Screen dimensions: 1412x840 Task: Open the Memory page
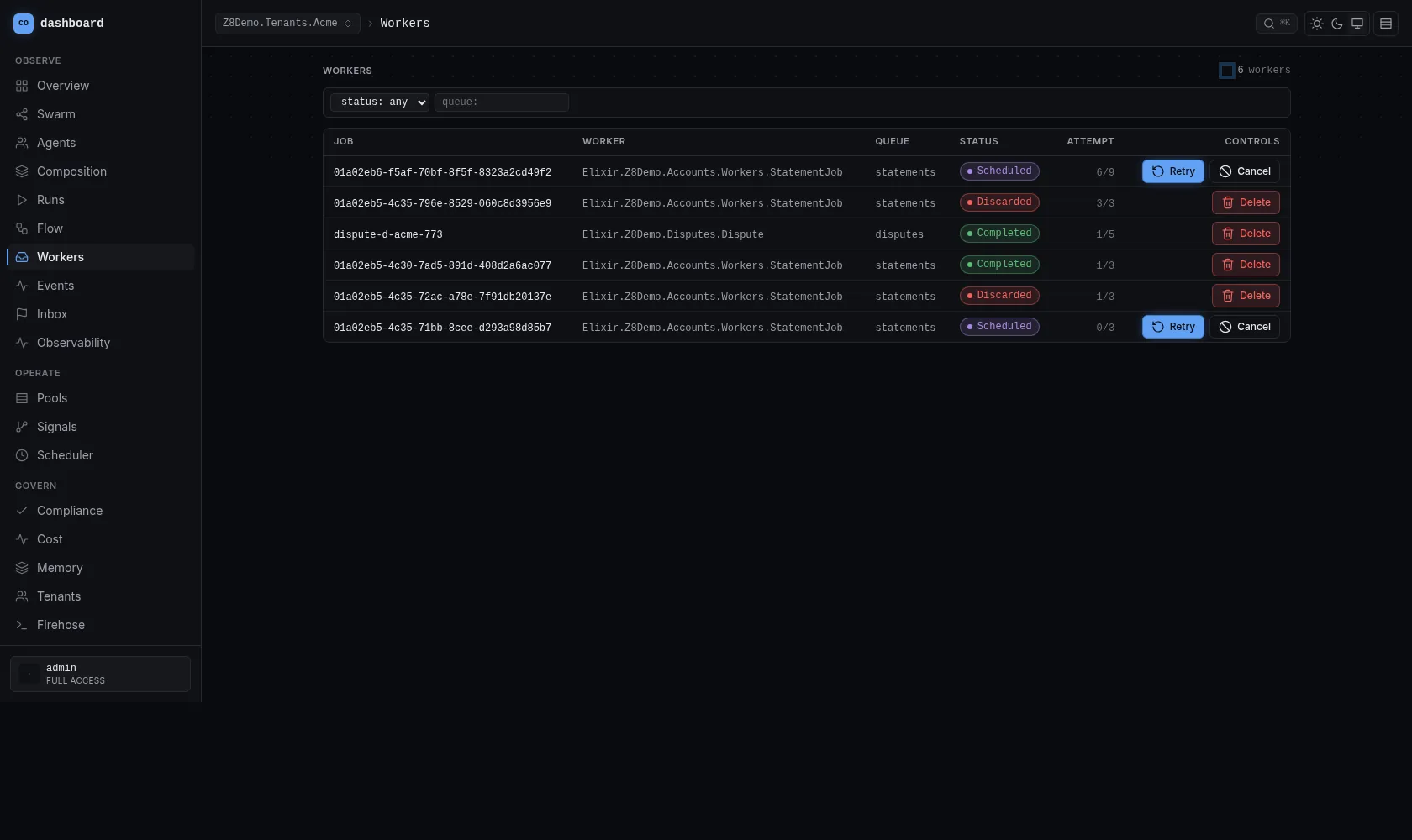(x=101, y=568)
